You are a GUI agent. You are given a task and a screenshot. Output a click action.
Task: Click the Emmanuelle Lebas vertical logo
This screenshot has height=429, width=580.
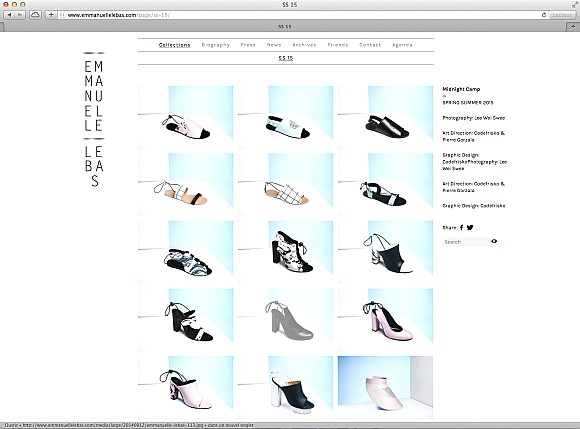pos(94,119)
